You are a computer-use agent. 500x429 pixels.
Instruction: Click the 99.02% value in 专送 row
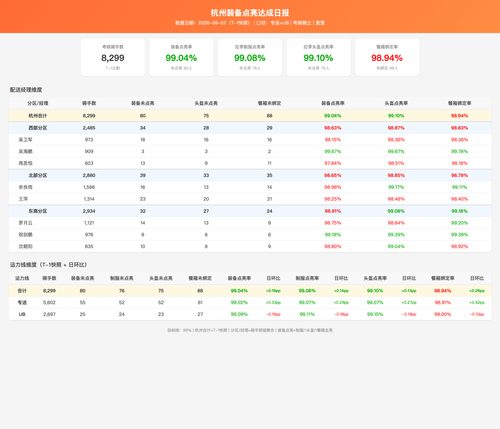pyautogui.click(x=239, y=303)
